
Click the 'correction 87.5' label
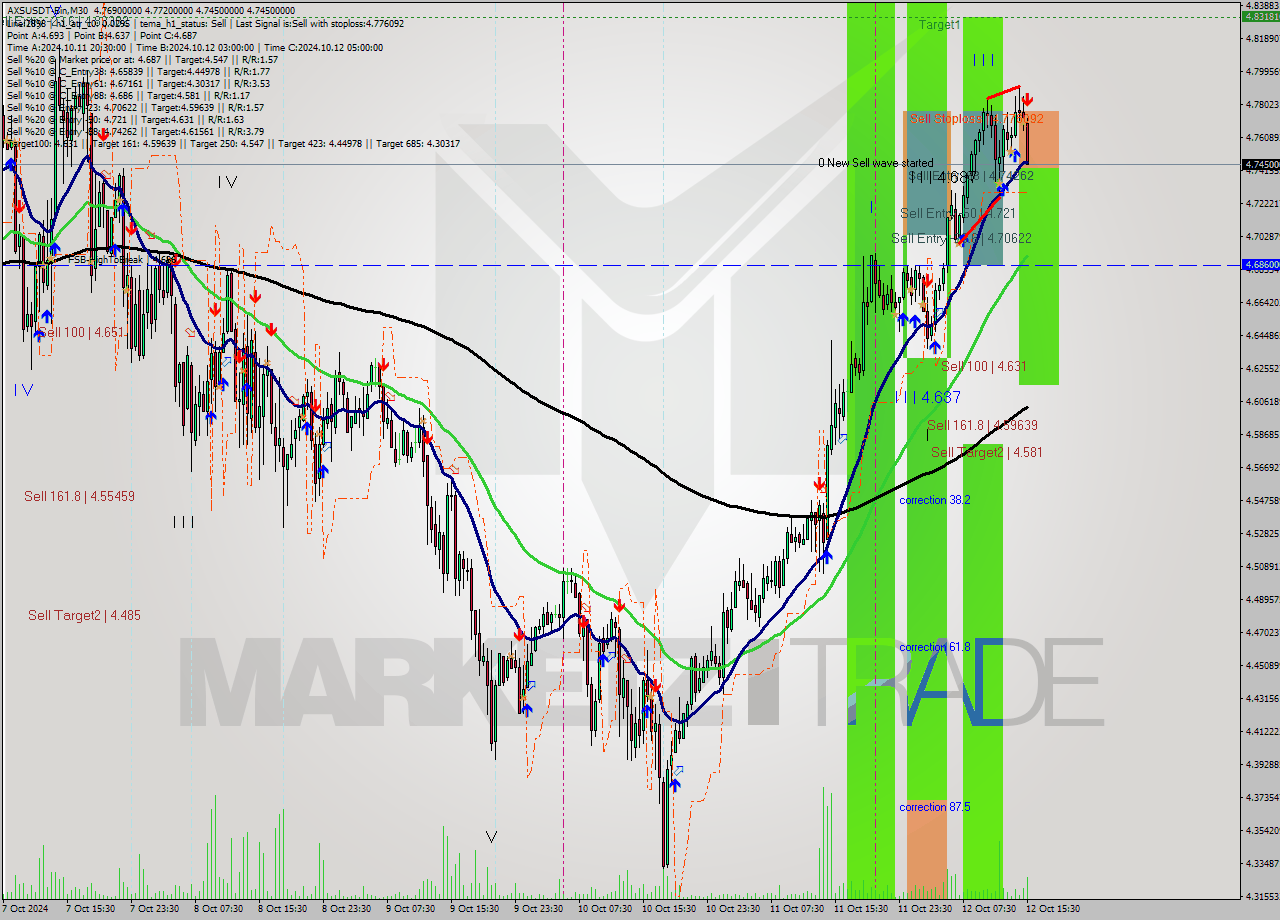pyautogui.click(x=935, y=807)
